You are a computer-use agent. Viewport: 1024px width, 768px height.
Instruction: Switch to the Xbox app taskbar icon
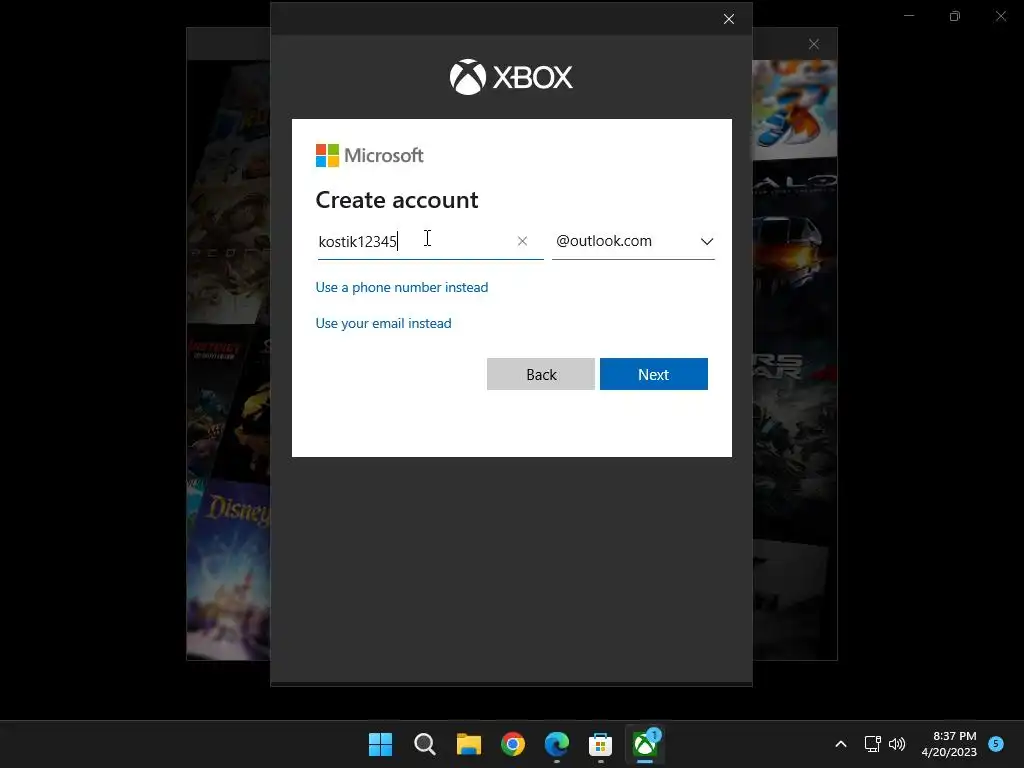click(x=645, y=744)
